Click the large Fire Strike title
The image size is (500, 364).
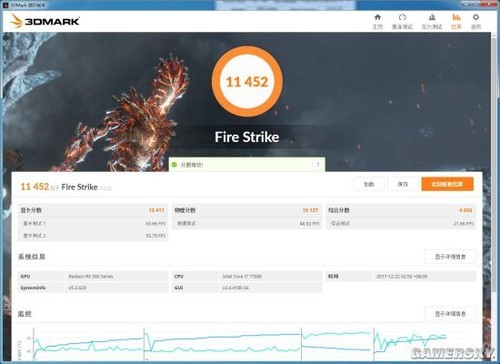tap(247, 137)
